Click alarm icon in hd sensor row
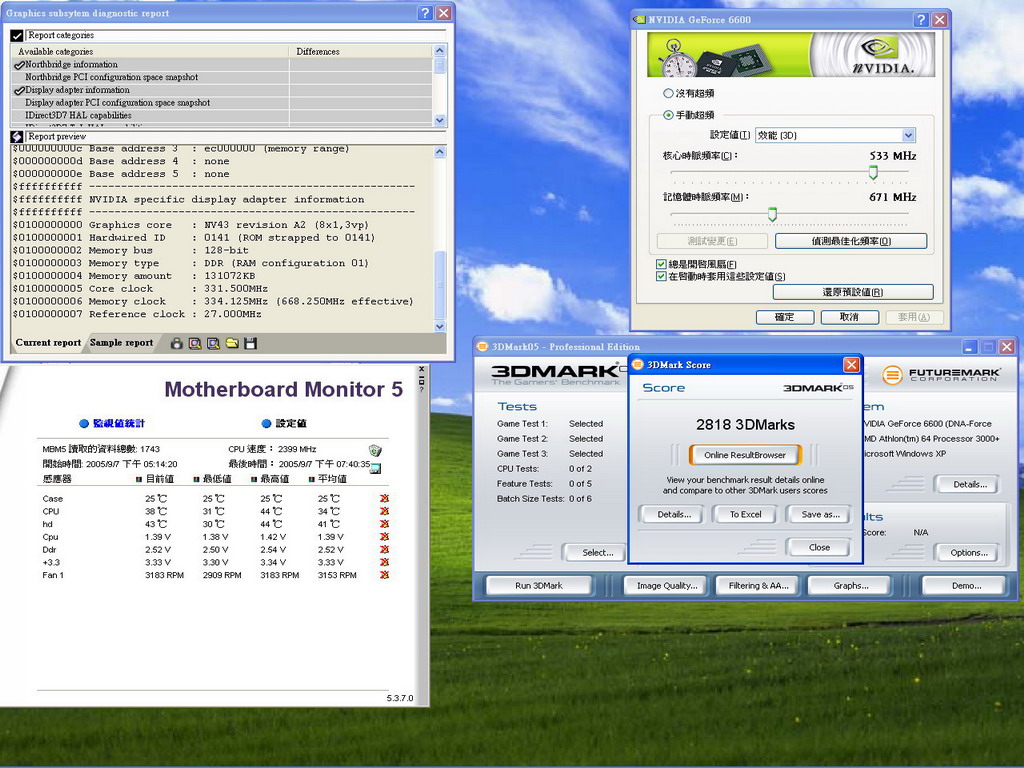This screenshot has width=1024, height=768. [384, 524]
